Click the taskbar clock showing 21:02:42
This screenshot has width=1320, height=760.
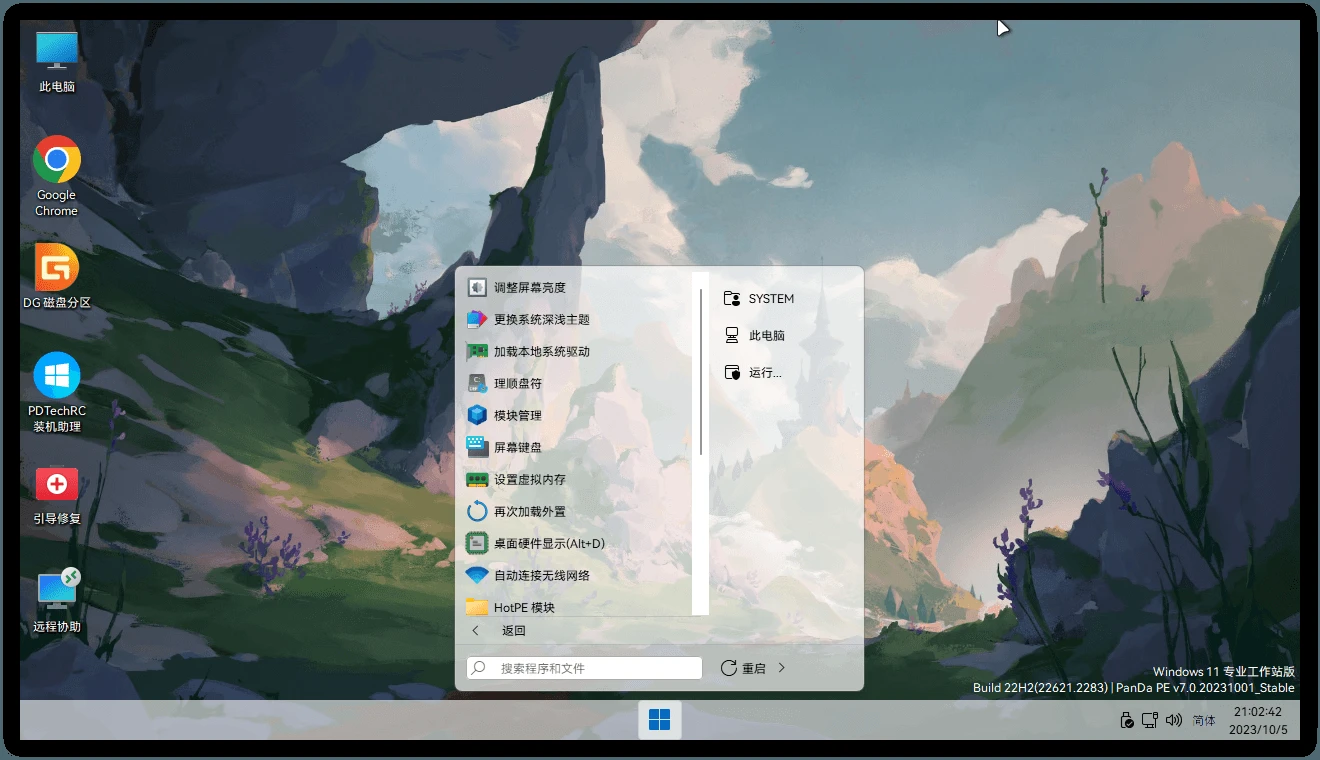click(1258, 720)
